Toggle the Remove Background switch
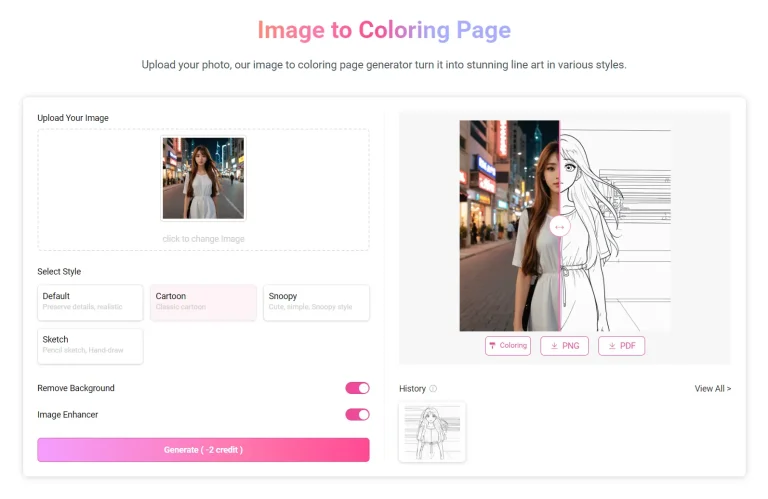Screen dimensions: 768x499 click(357, 388)
